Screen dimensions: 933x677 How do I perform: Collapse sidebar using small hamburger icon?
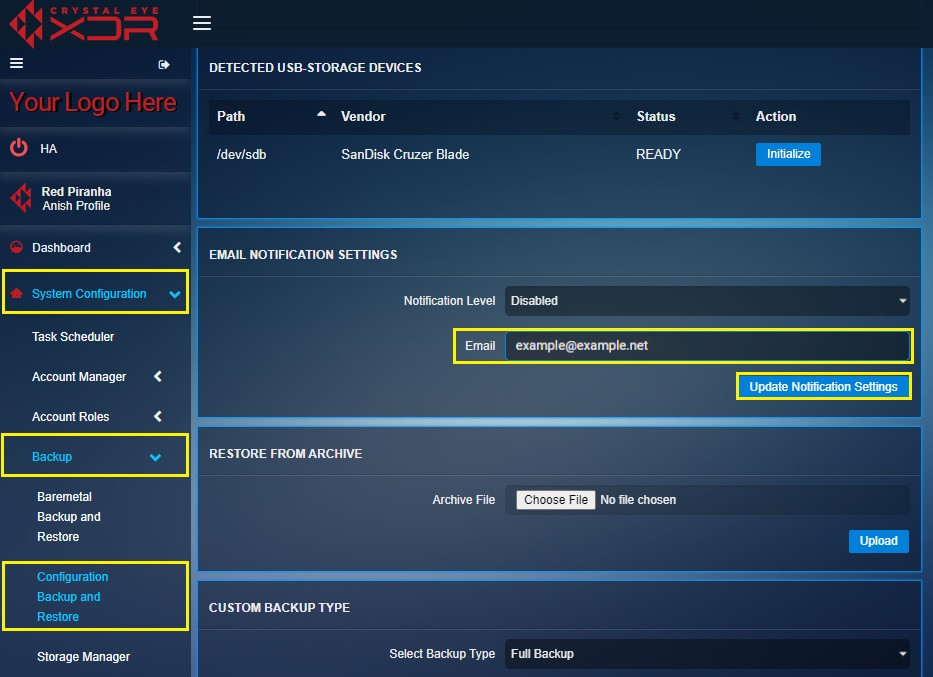click(x=17, y=63)
